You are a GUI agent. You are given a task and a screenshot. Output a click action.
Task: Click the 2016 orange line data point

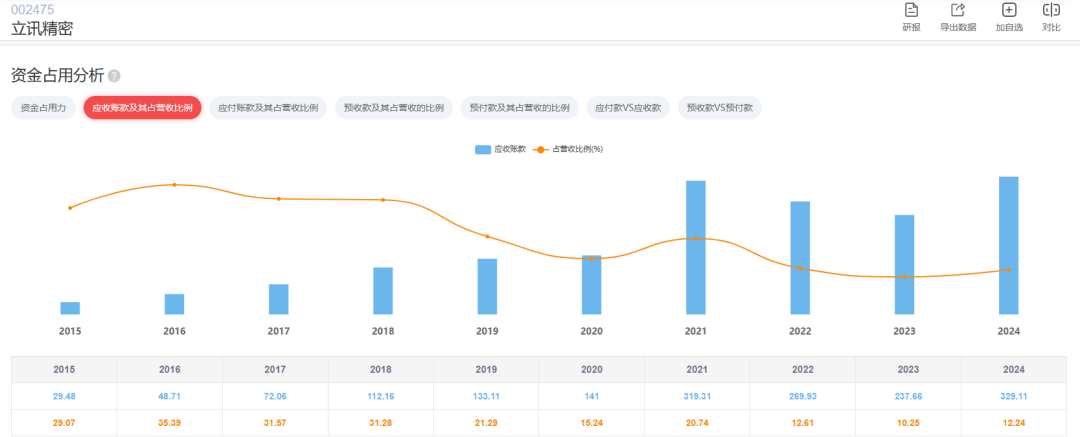(174, 185)
